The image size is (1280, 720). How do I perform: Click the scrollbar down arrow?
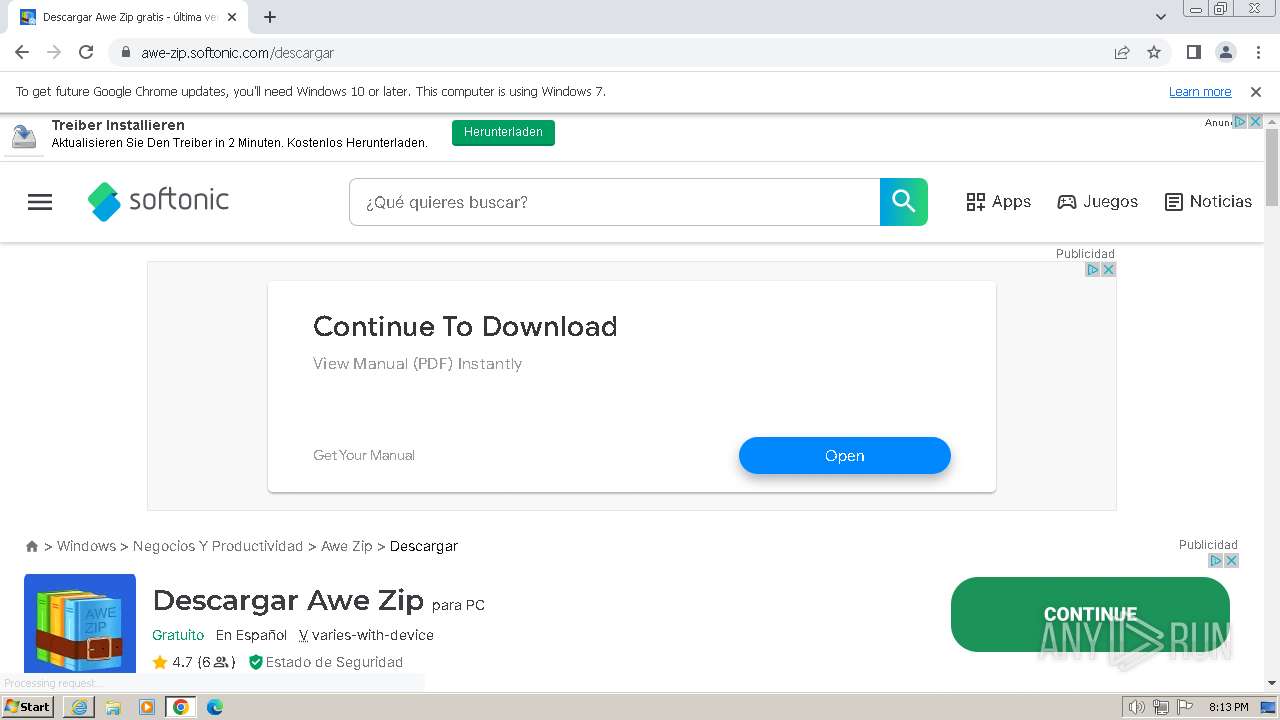[1272, 683]
